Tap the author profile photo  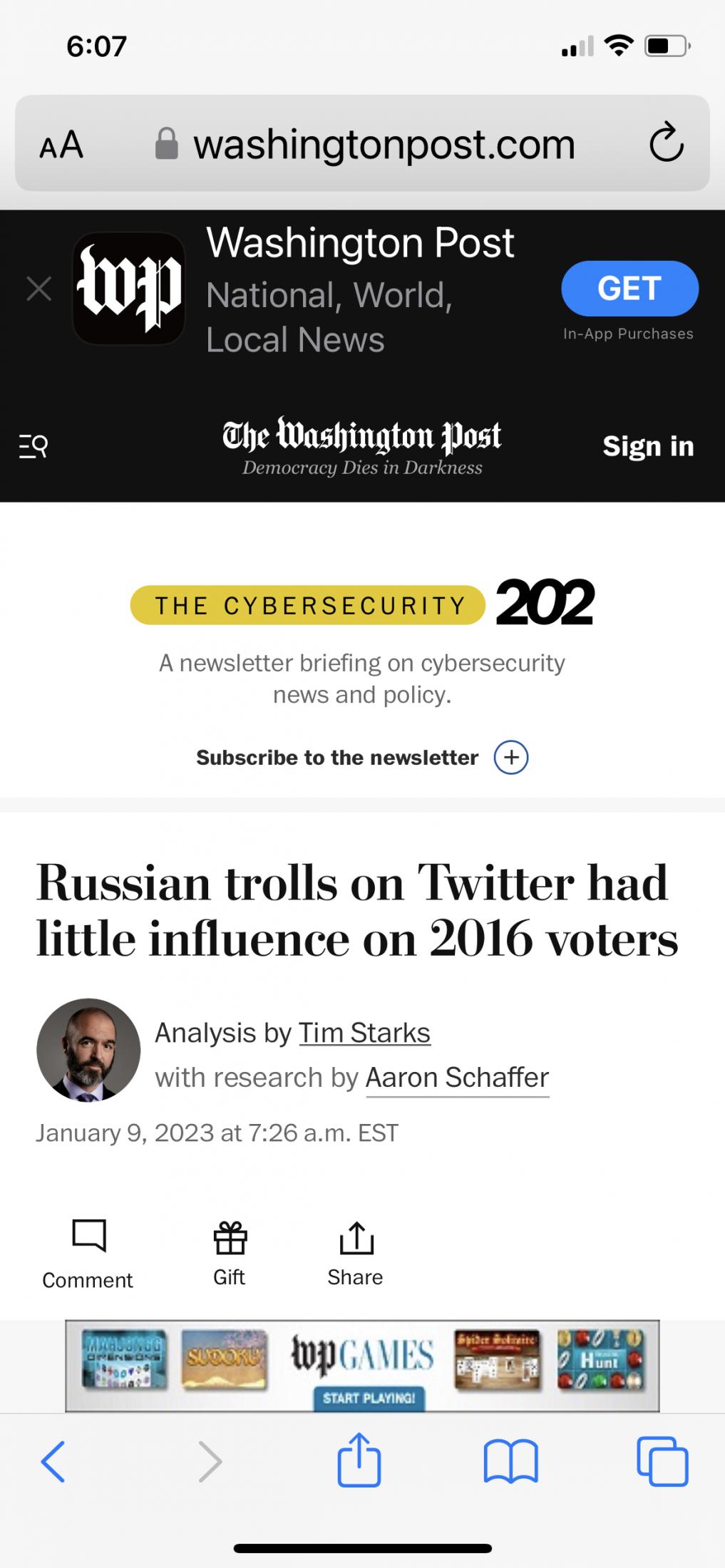click(88, 1050)
